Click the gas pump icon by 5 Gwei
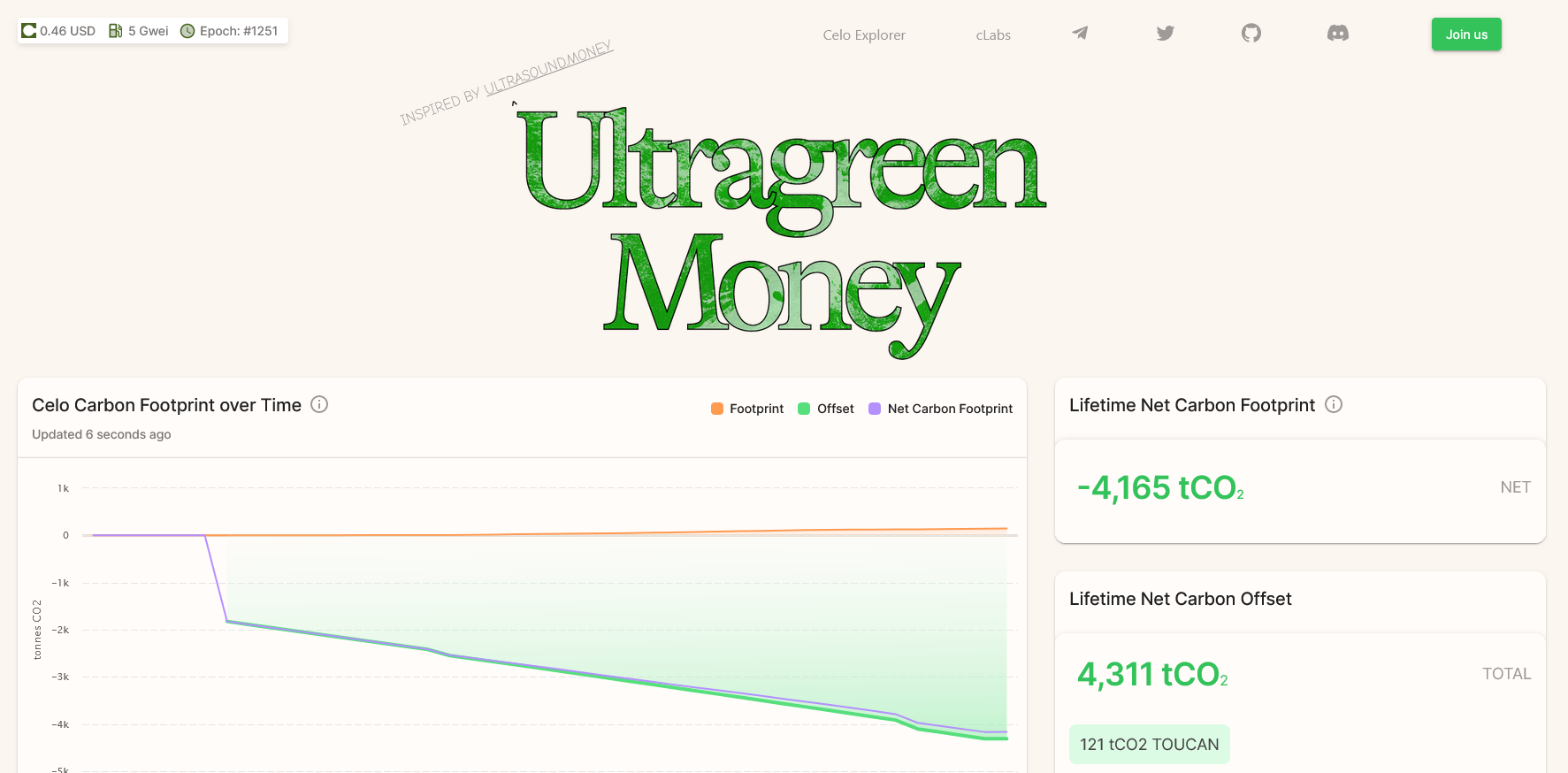Screen dimensions: 1568x773 coord(115,31)
